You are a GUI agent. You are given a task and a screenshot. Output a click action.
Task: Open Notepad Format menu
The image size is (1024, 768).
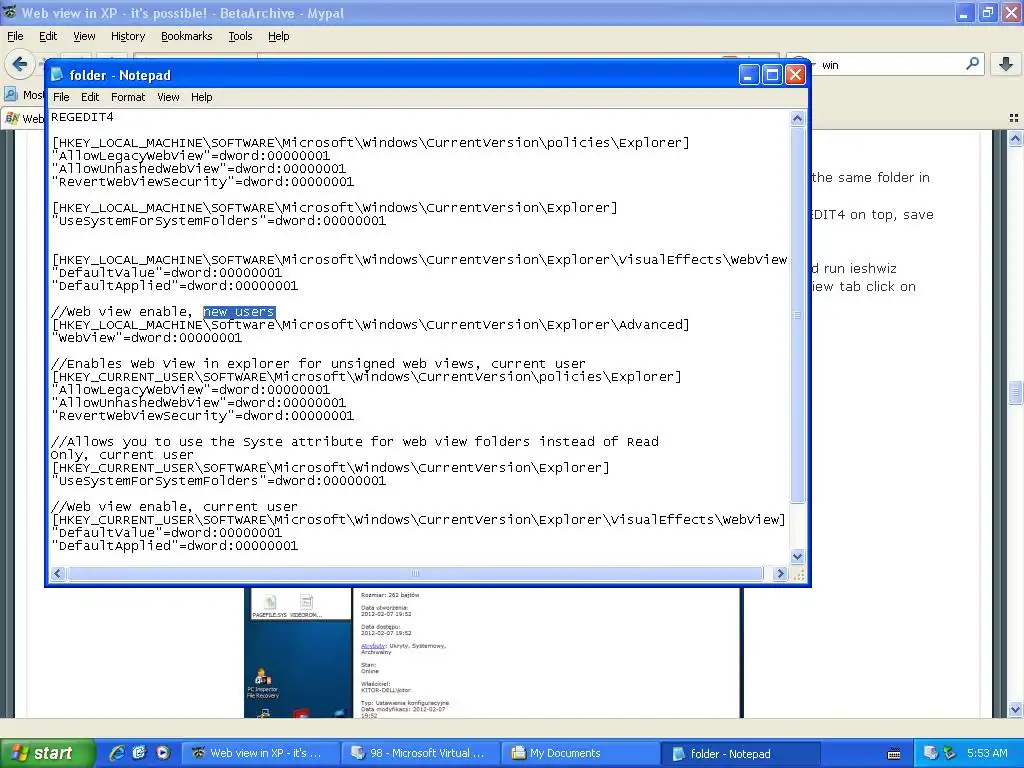click(x=128, y=97)
